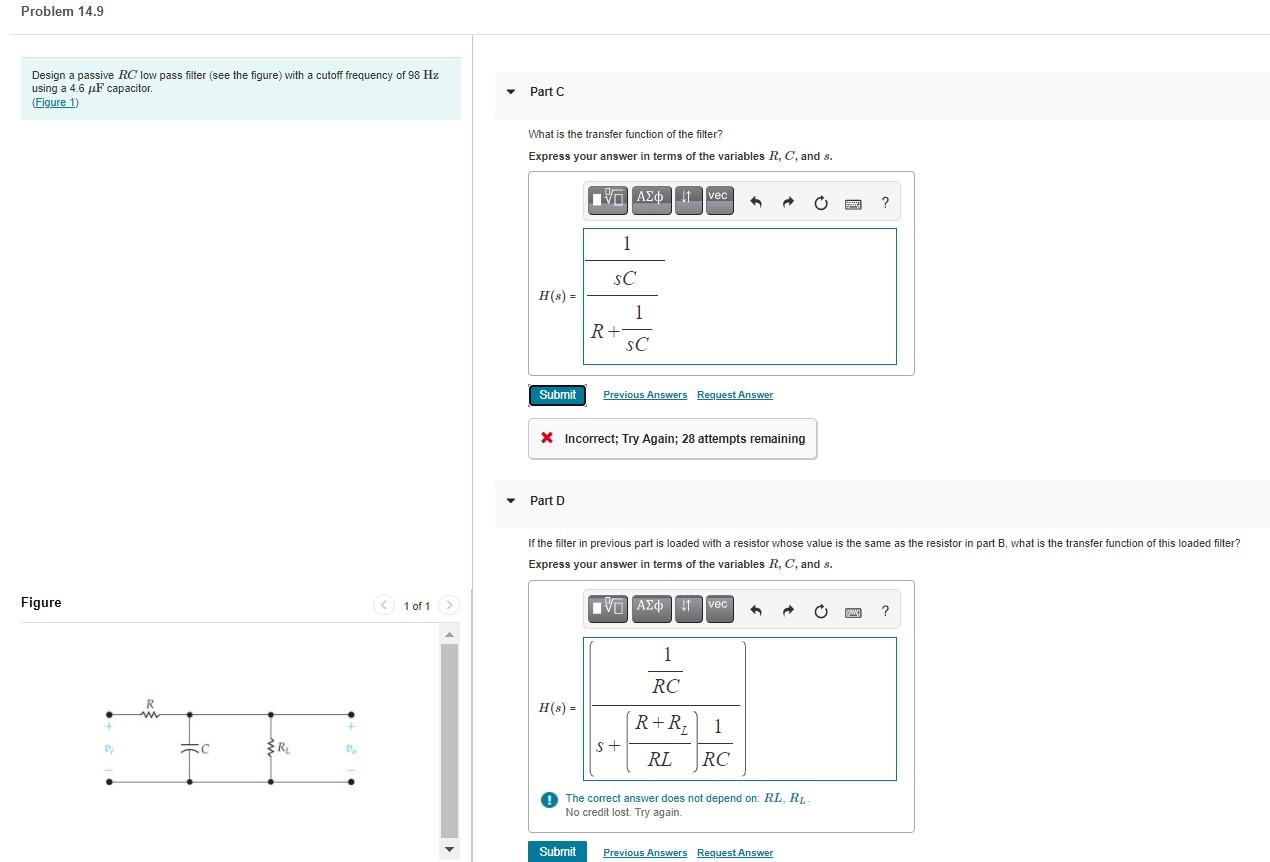Click Request Answer link for Part D
1270x862 pixels.
point(735,853)
